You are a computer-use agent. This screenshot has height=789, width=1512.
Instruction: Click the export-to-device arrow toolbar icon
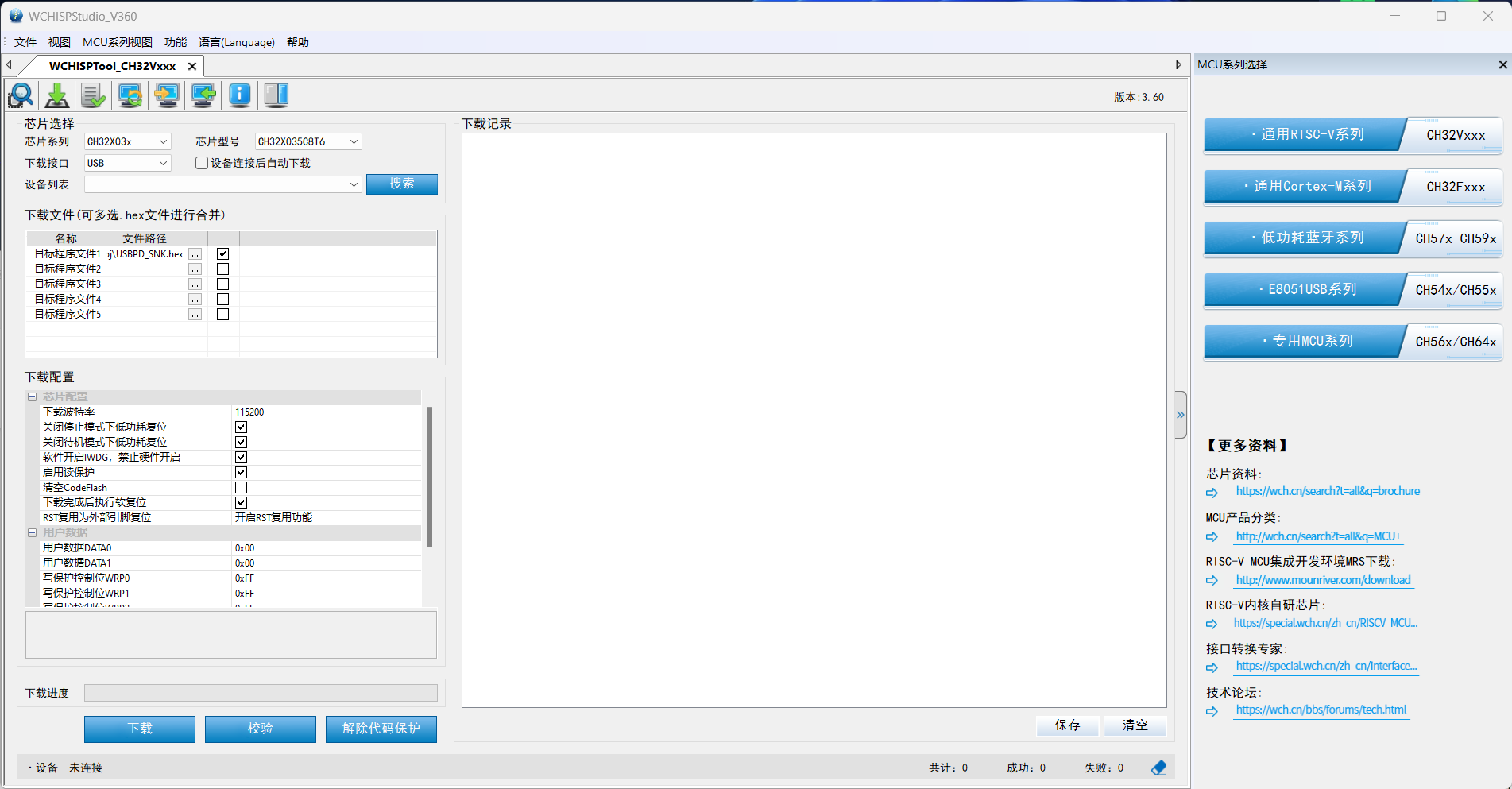click(x=166, y=95)
